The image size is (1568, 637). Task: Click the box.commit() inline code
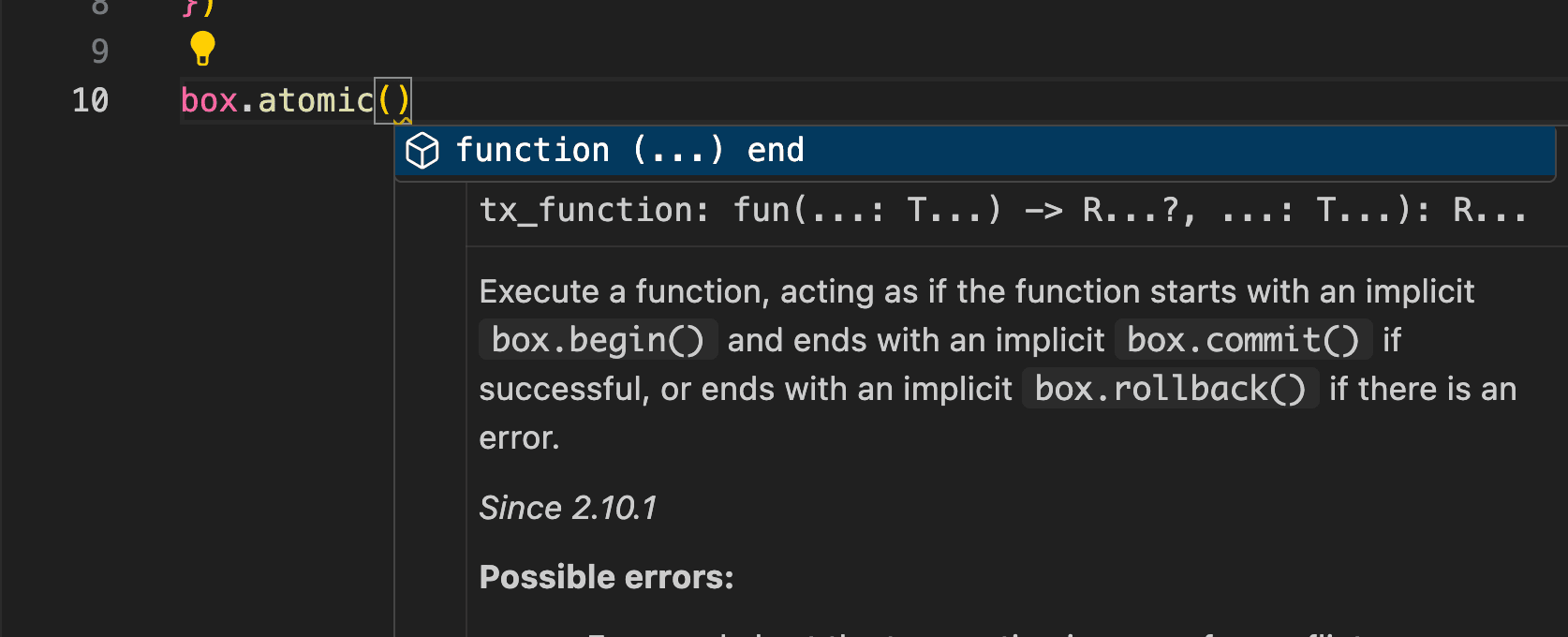pyautogui.click(x=1243, y=340)
